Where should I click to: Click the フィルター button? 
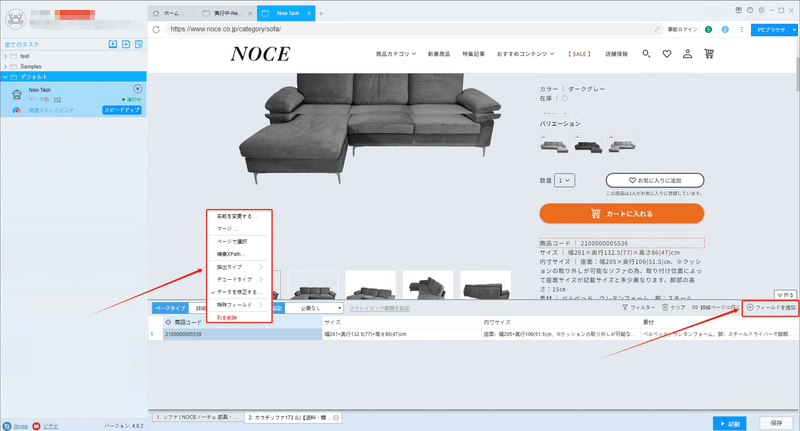(x=638, y=308)
